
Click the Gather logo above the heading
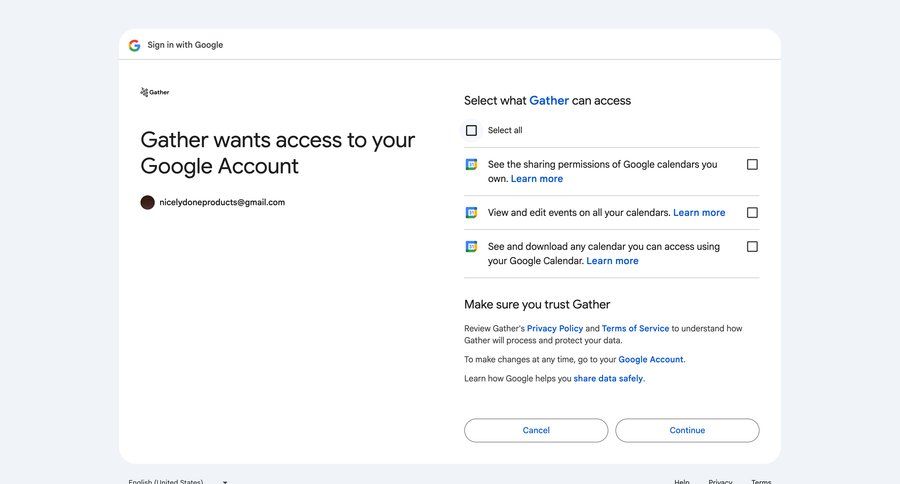(155, 92)
